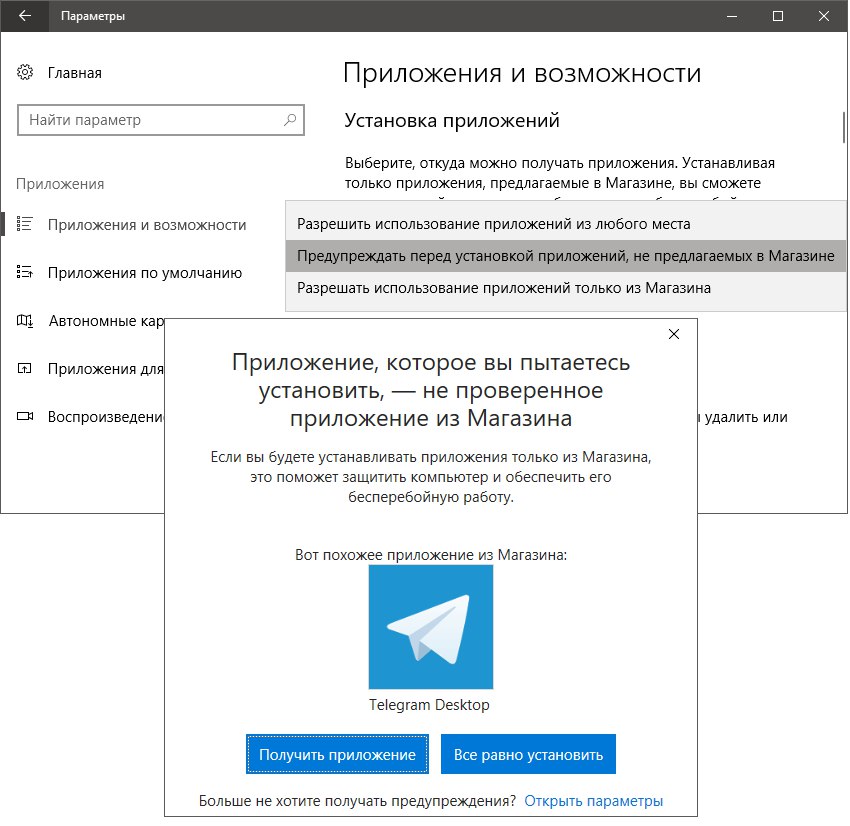Select Предупреждать перед установкой приложений option
Viewport: 850px width, 826px height.
(566, 256)
